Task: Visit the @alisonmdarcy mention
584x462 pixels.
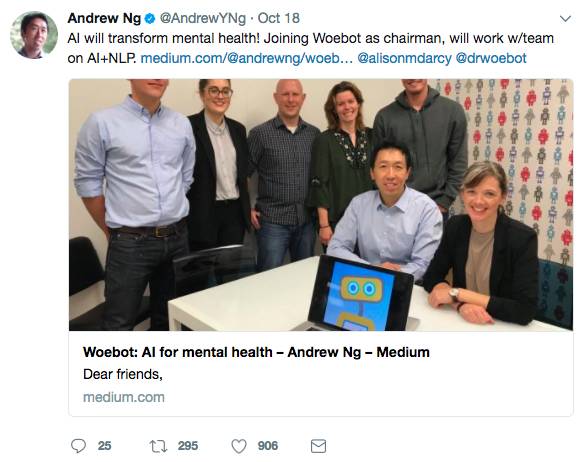Action: pyautogui.click(x=404, y=58)
